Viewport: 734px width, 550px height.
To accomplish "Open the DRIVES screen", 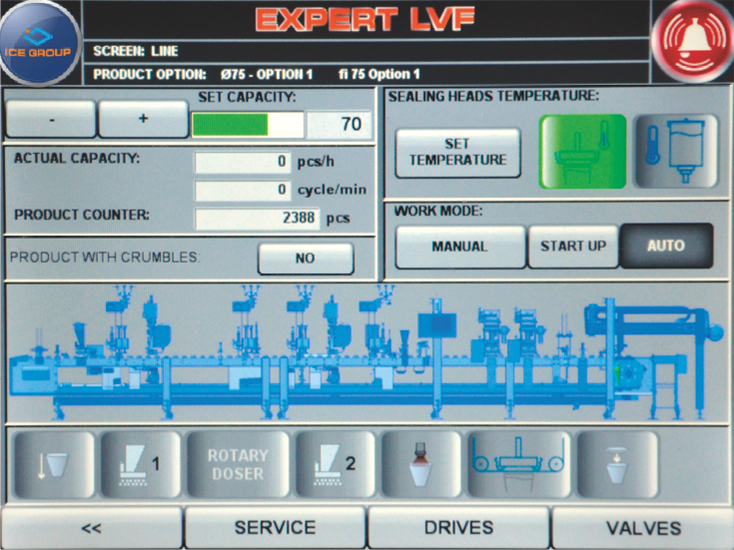I will click(459, 528).
